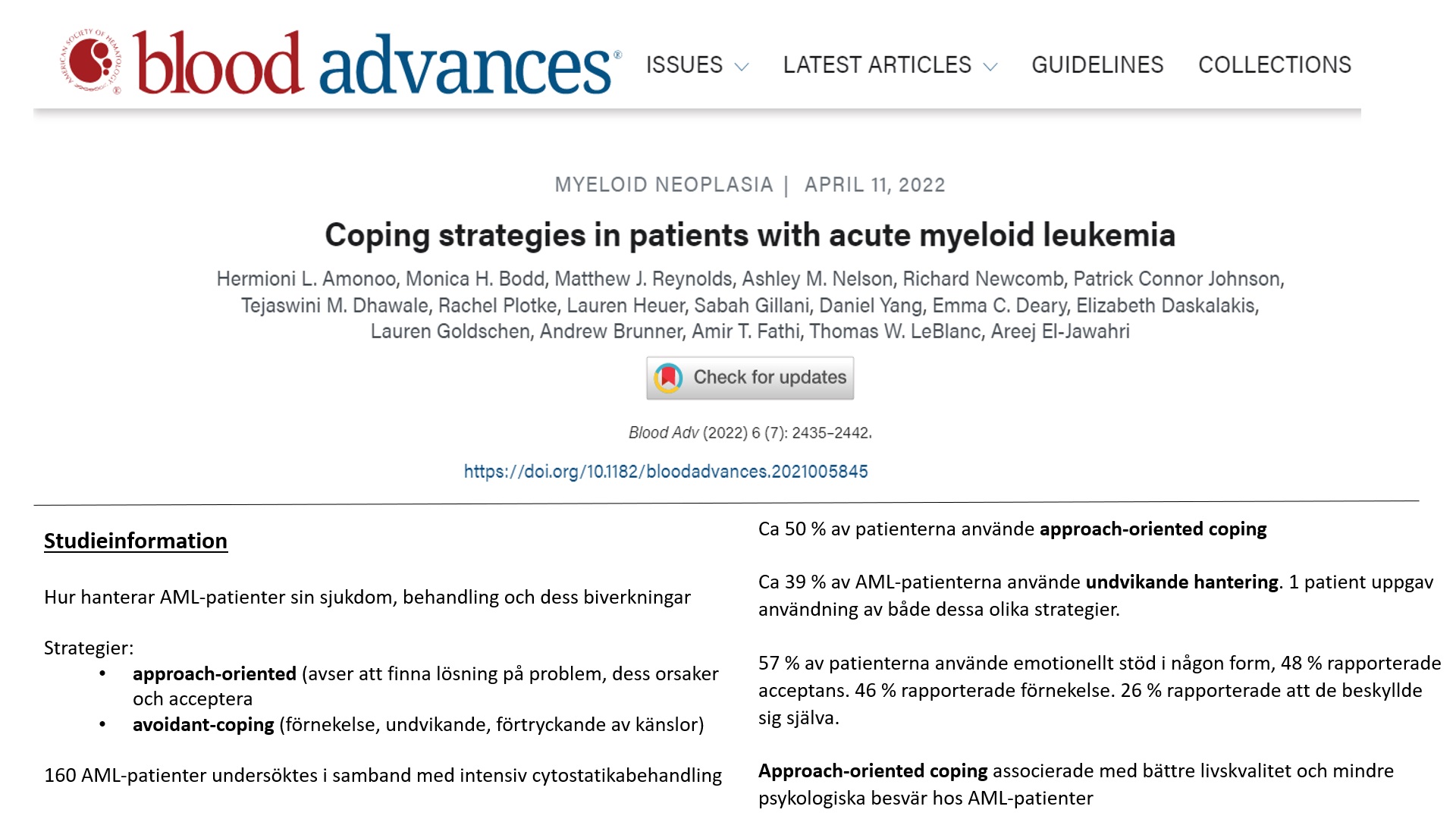The image size is (1456, 819).
Task: Click the Crossmark bookmark icon
Action: pos(668,378)
